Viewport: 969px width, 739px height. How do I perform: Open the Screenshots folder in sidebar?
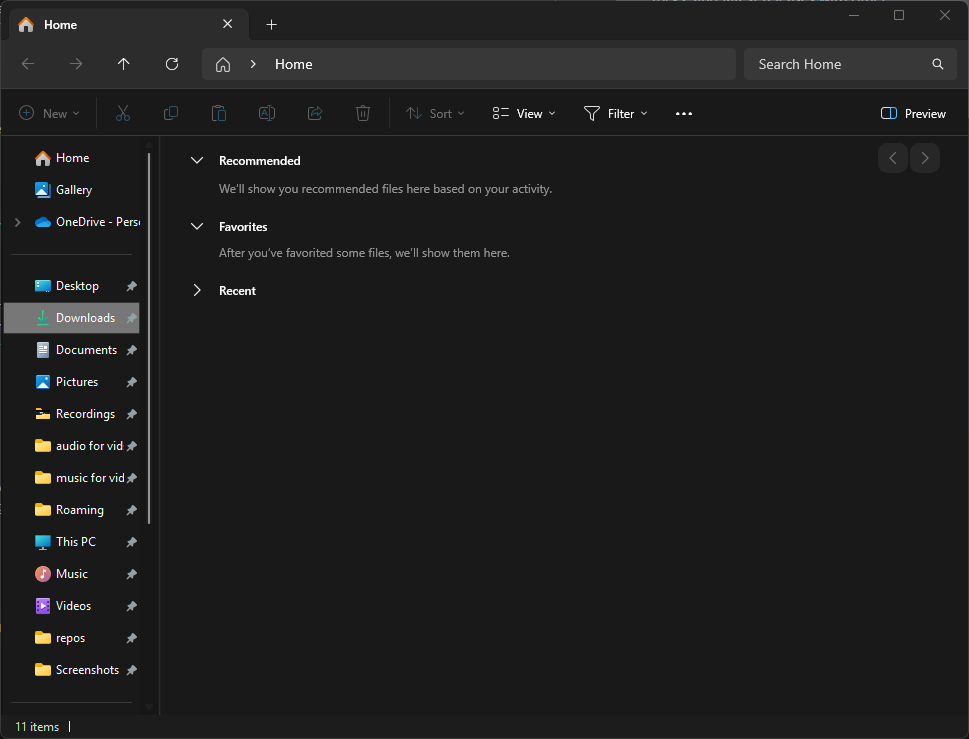[x=72, y=670]
